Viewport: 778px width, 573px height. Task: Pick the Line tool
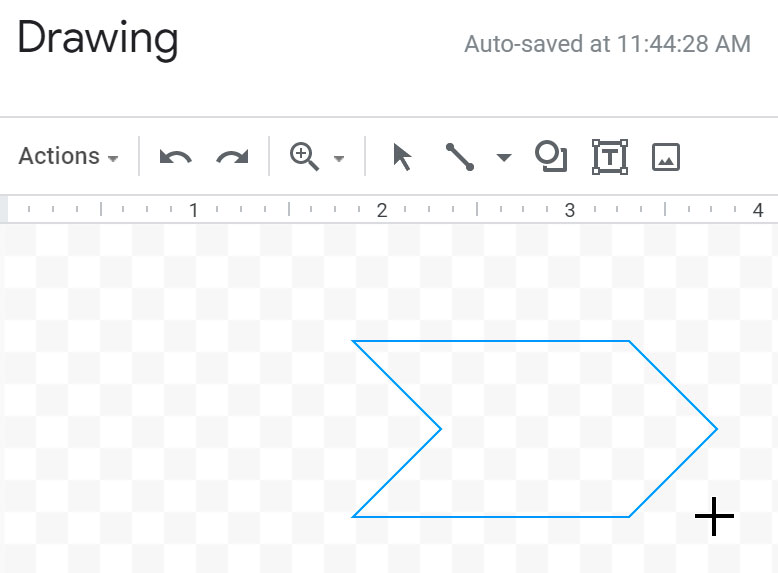460,157
